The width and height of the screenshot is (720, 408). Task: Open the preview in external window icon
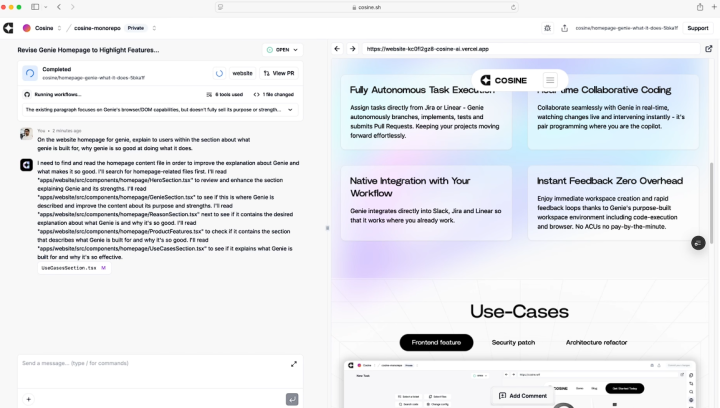709,48
